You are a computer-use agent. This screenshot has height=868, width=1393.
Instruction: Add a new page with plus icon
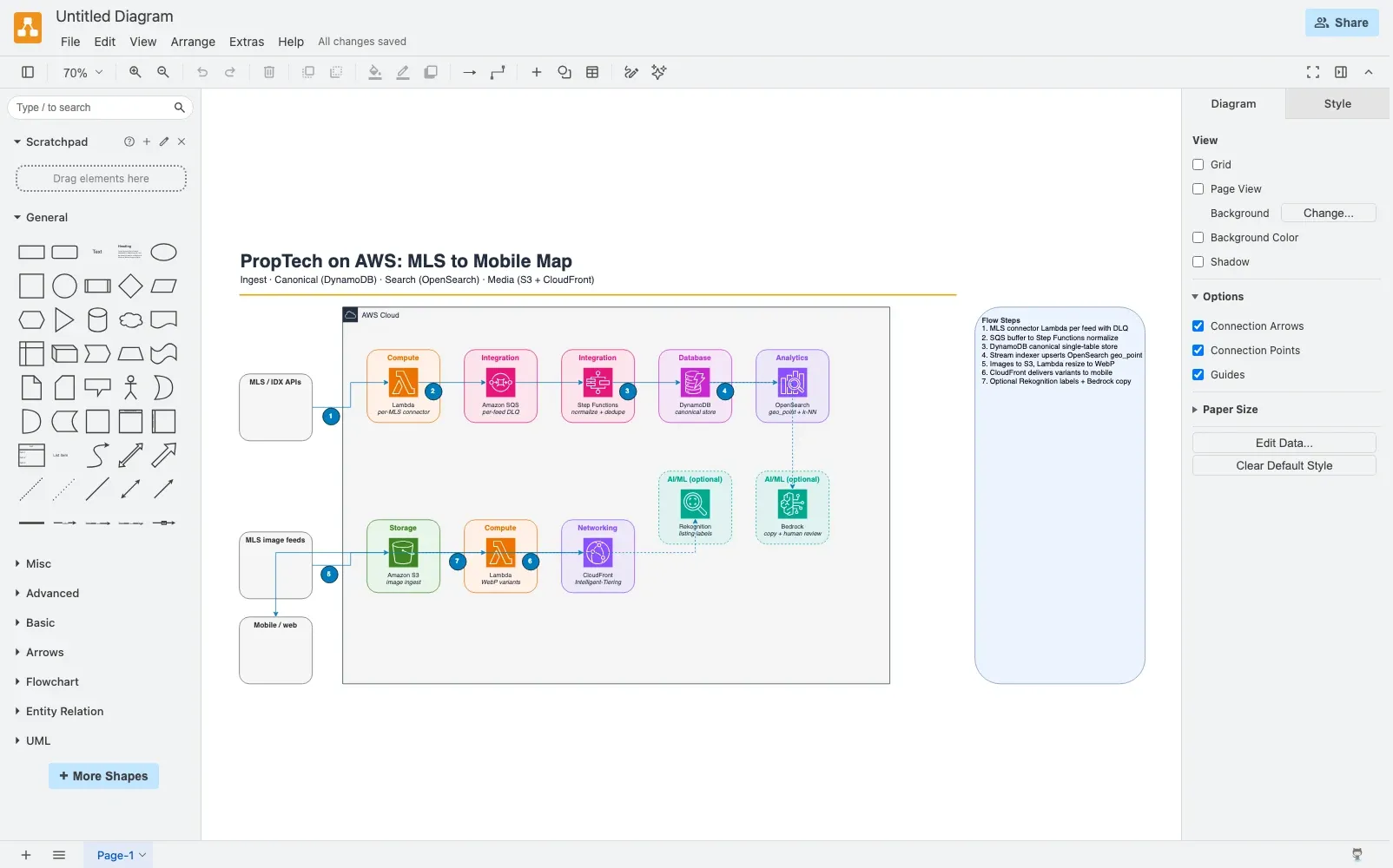click(x=26, y=855)
